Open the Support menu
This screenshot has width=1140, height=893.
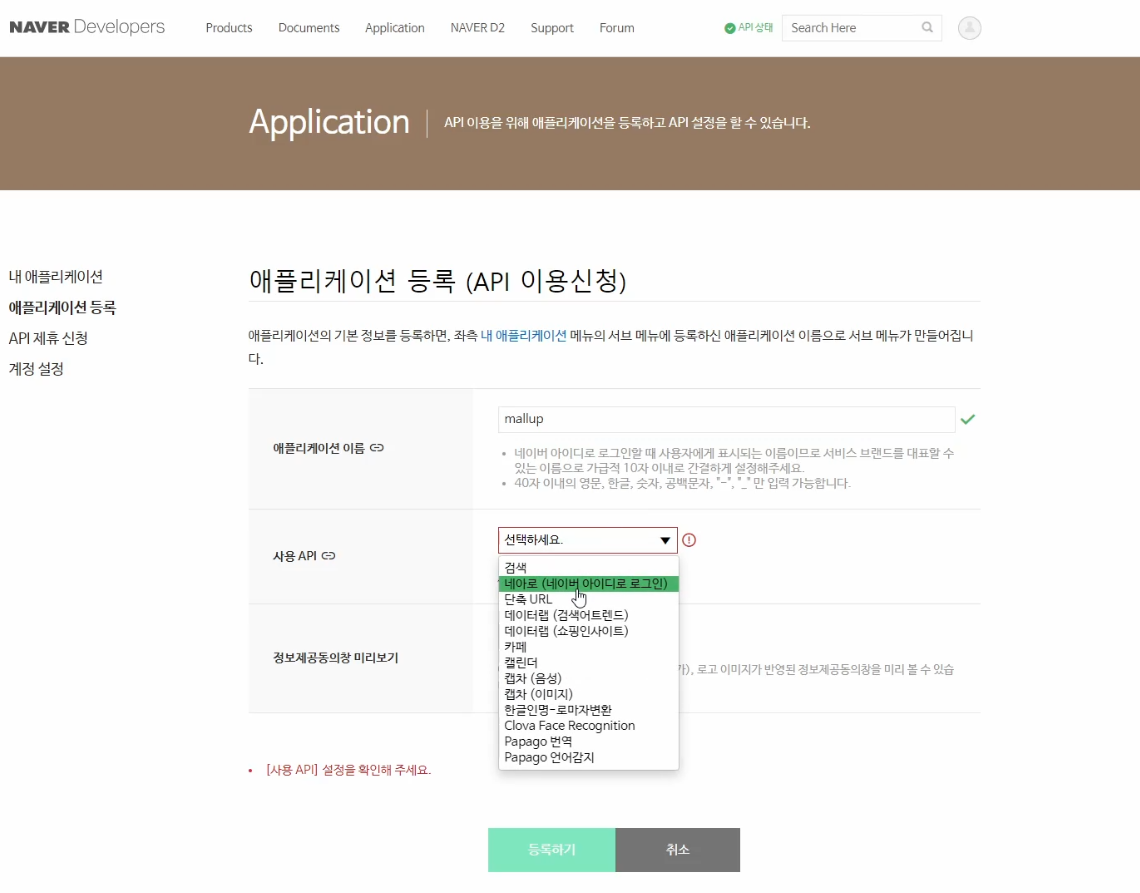pos(552,28)
